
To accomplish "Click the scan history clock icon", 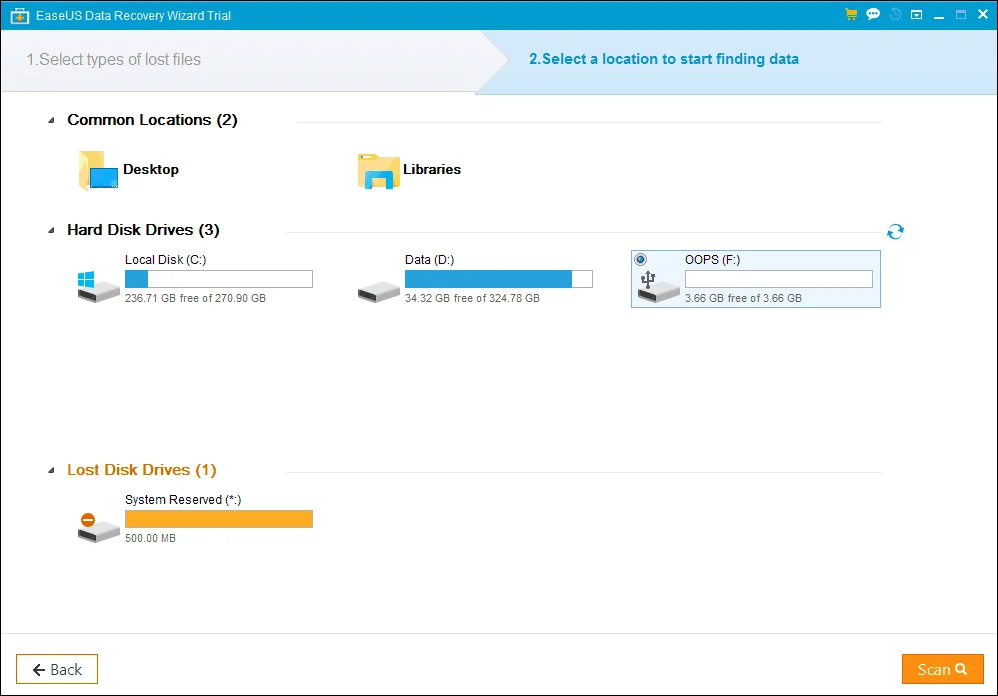I will (895, 14).
